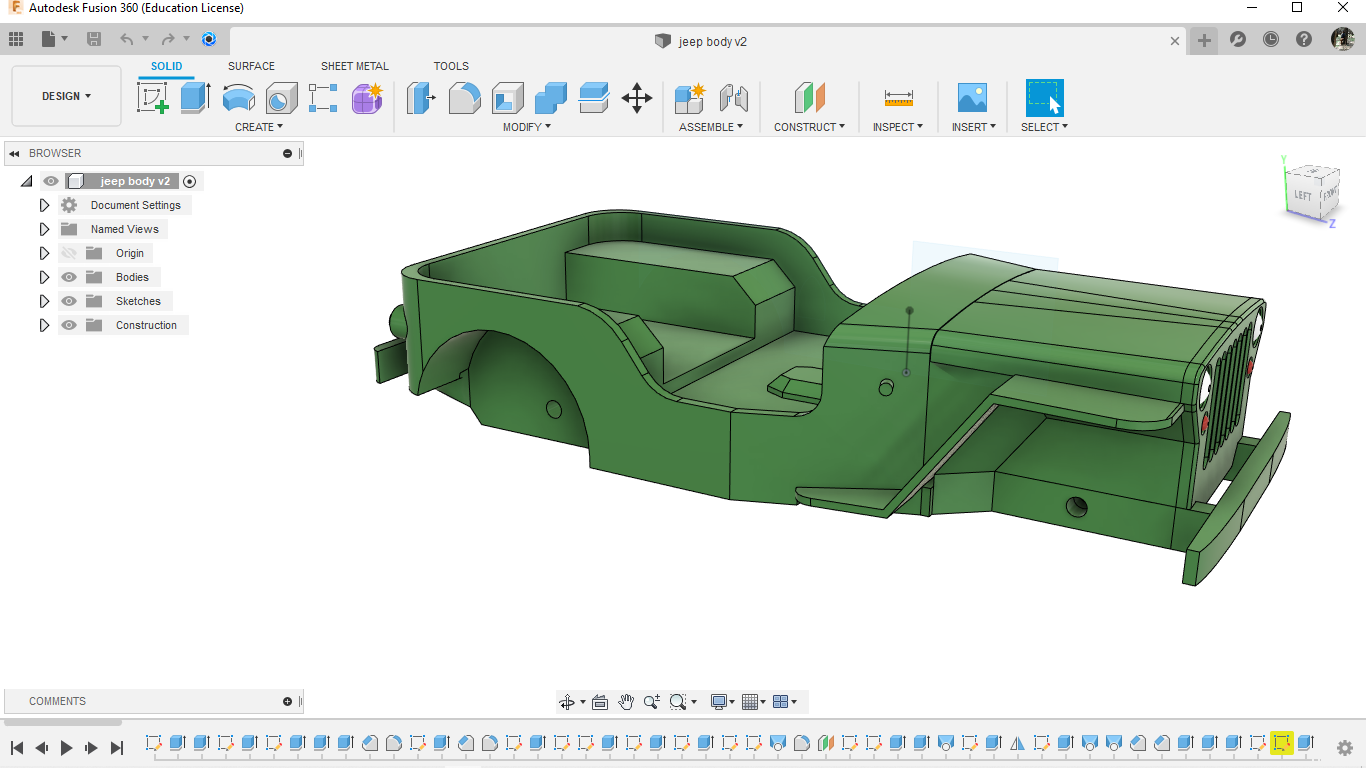Save the design with the disk icon
Image resolution: width=1366 pixels, height=768 pixels.
click(x=94, y=40)
